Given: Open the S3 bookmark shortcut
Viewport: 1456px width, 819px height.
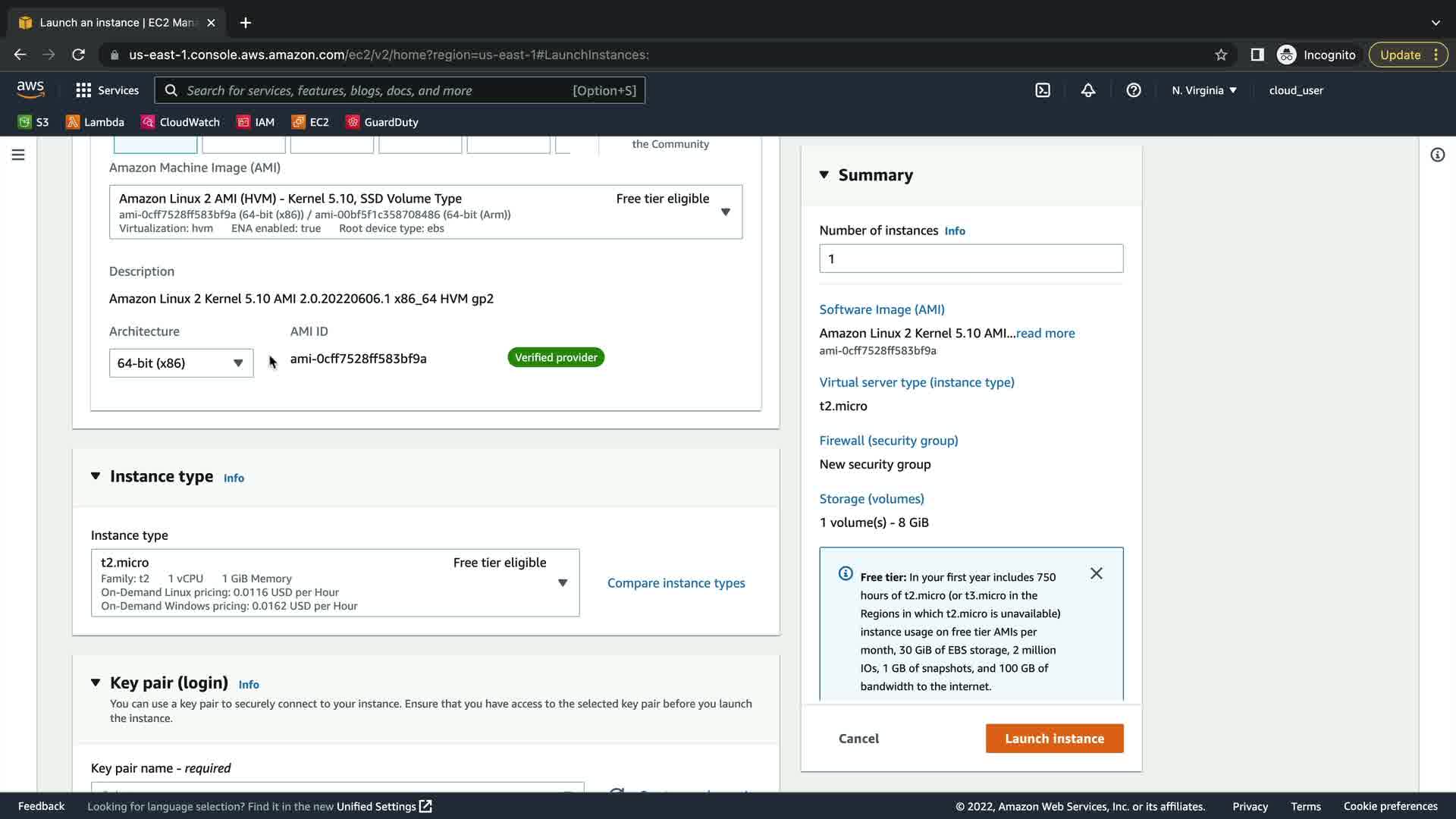Looking at the screenshot, I should tap(33, 122).
